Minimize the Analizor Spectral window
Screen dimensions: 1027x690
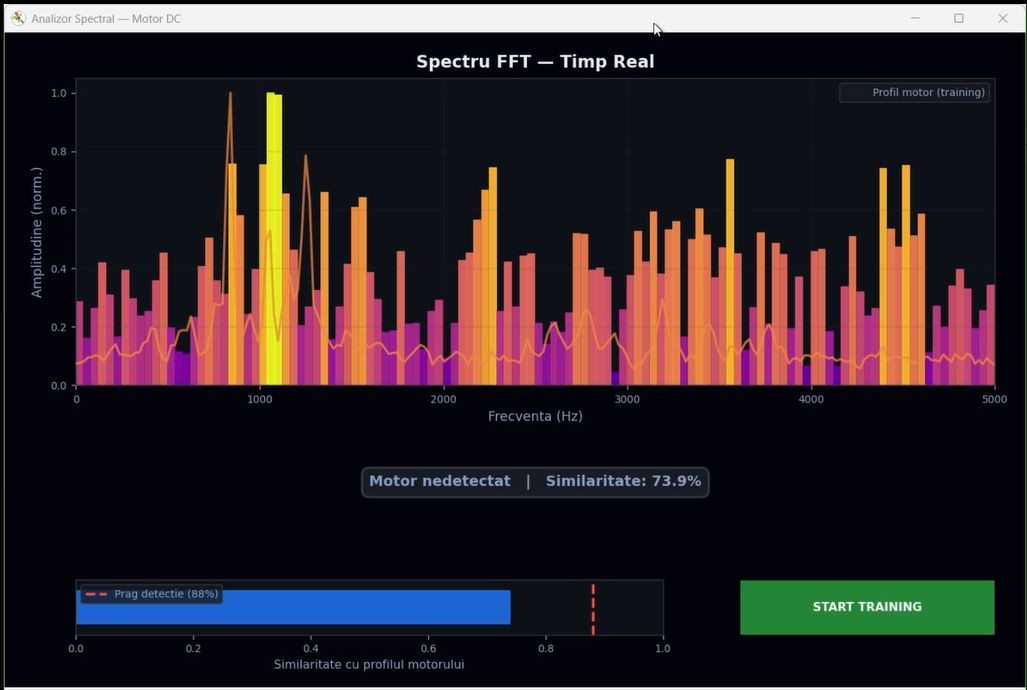(915, 18)
